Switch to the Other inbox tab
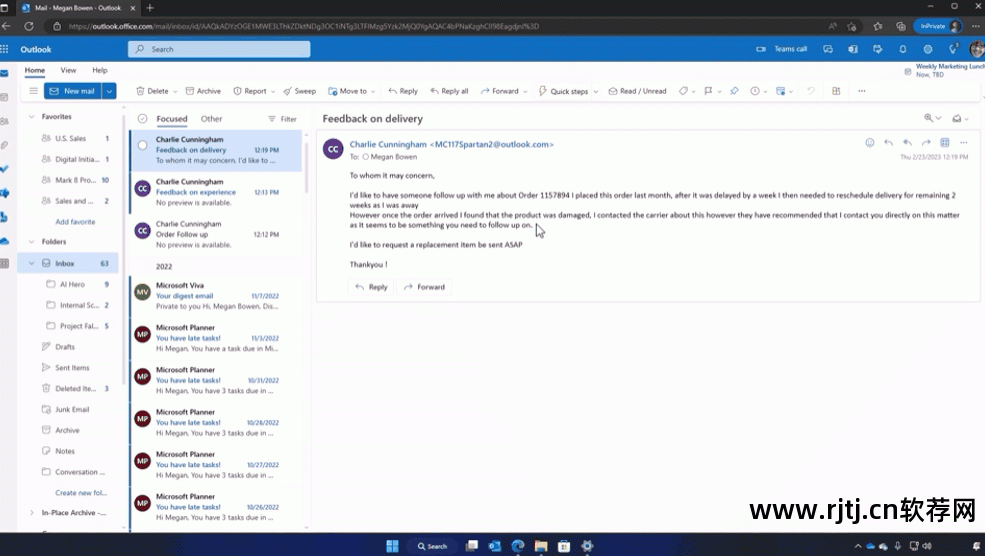Viewport: 985px width, 556px height. 211,119
